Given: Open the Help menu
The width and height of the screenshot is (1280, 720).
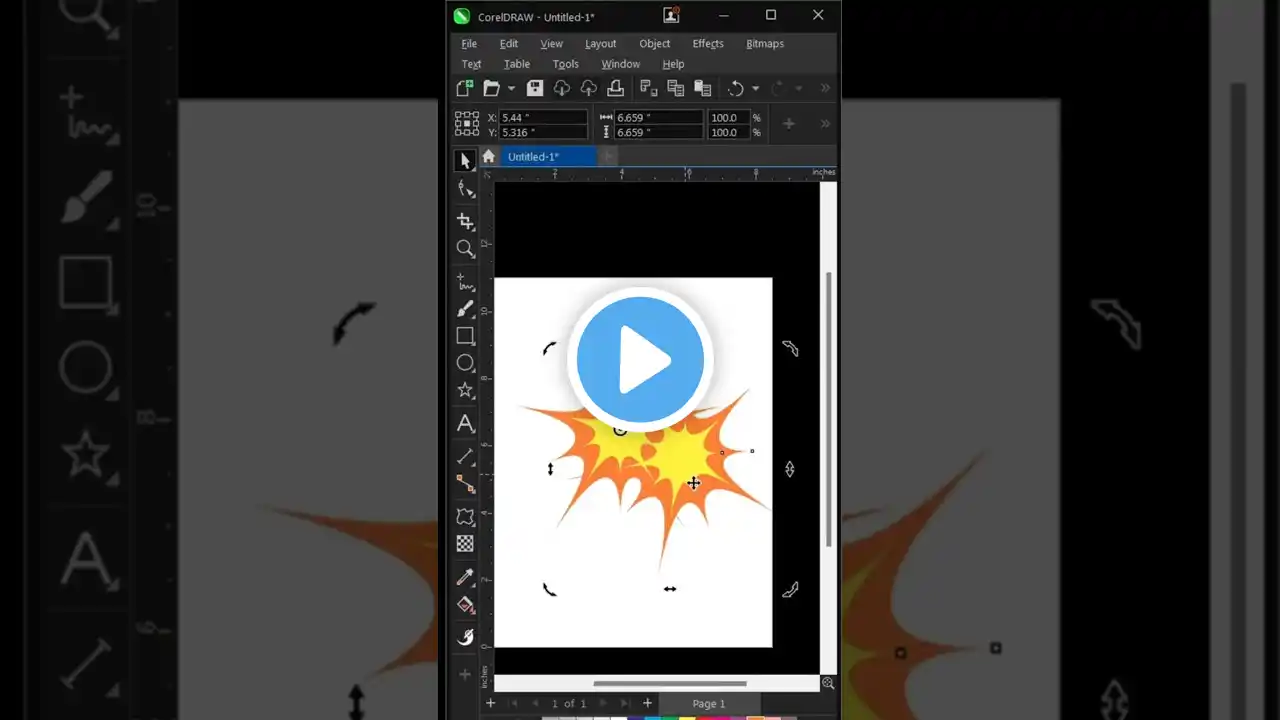Looking at the screenshot, I should (x=674, y=64).
